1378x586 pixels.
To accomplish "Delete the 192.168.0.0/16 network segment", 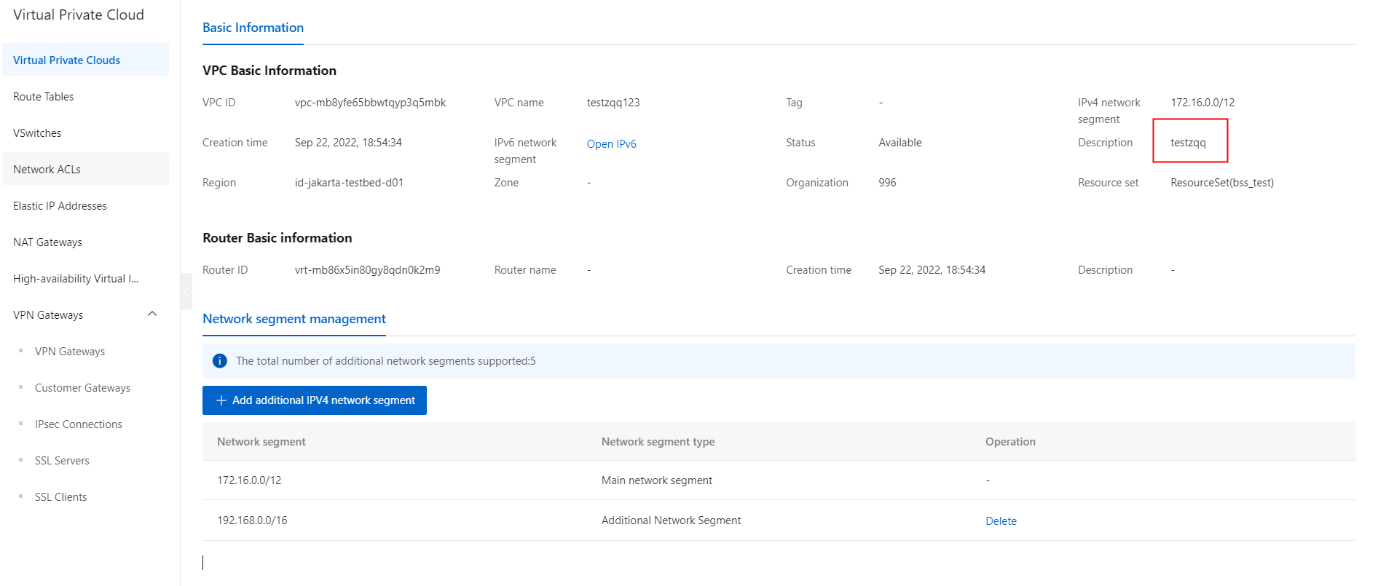I will (1001, 521).
